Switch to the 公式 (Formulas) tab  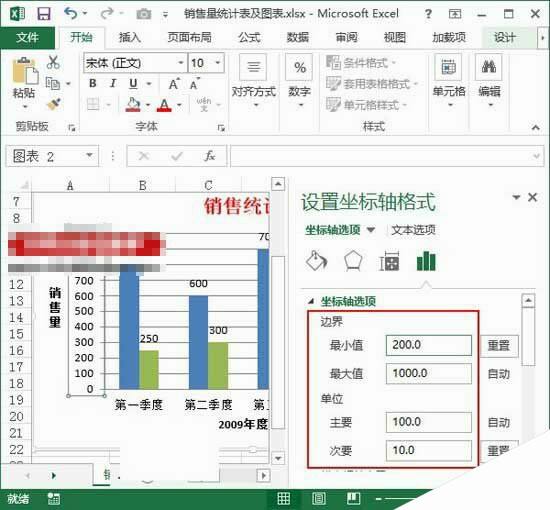click(249, 37)
